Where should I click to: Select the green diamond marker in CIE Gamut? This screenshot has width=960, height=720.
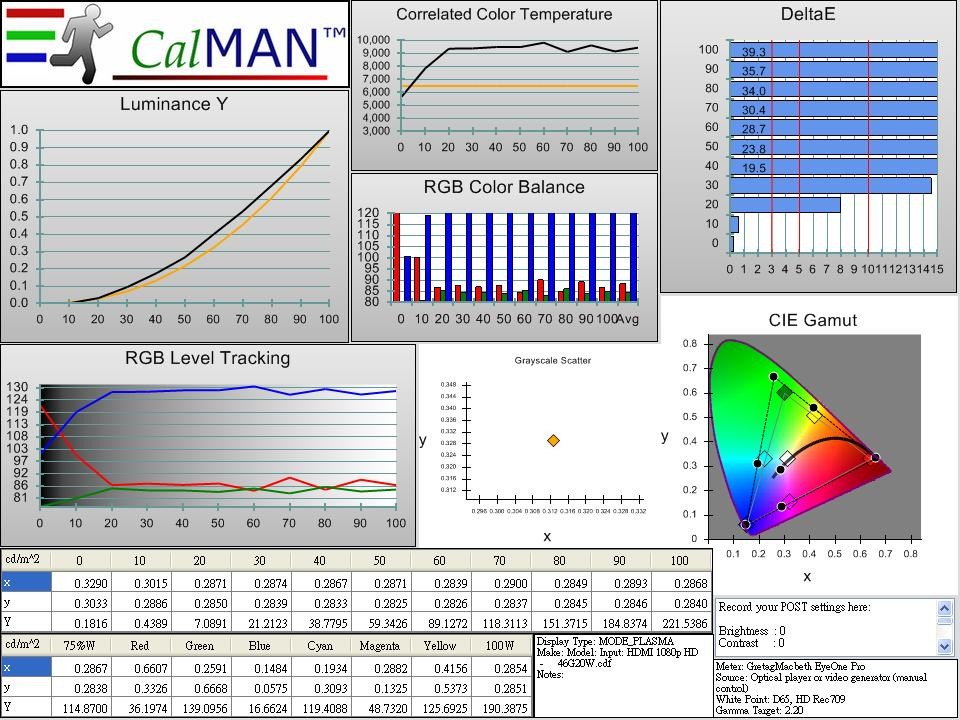pos(785,393)
